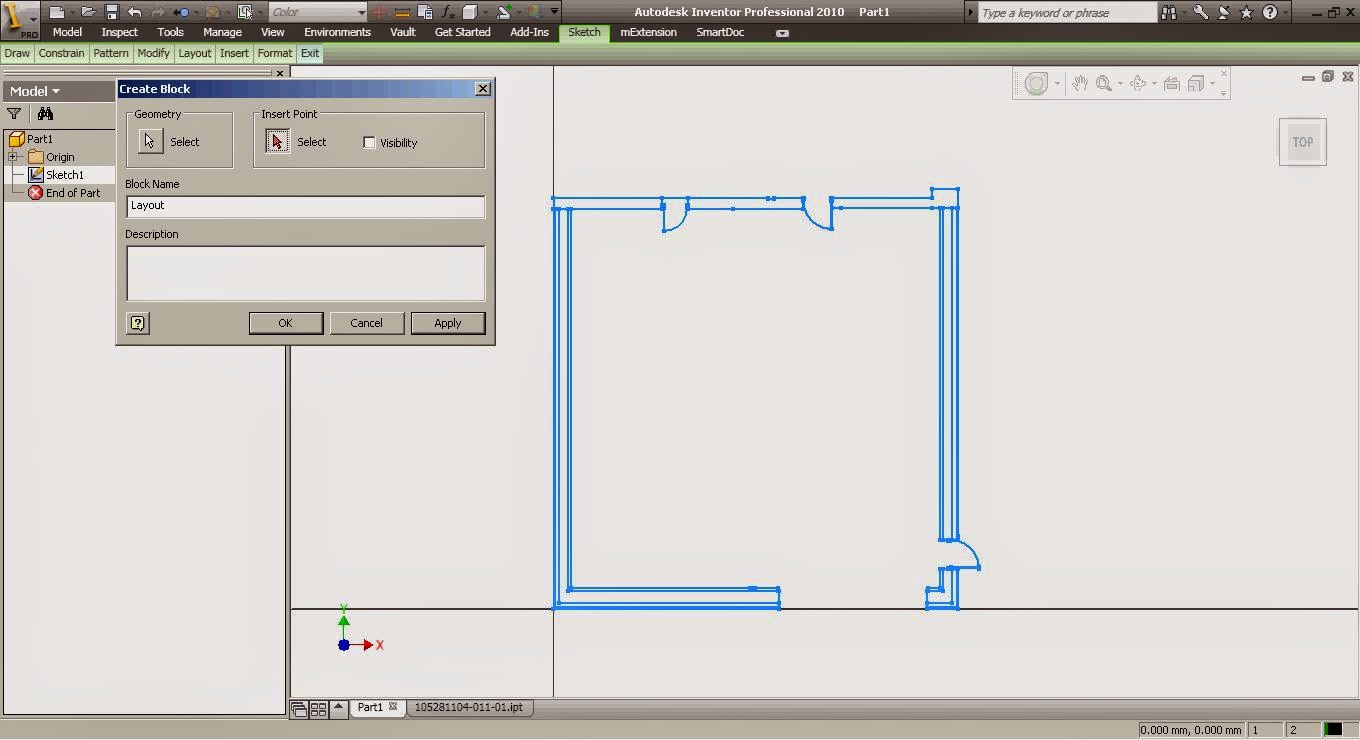
Task: Enable the Visibility checkbox
Action: pyautogui.click(x=369, y=142)
